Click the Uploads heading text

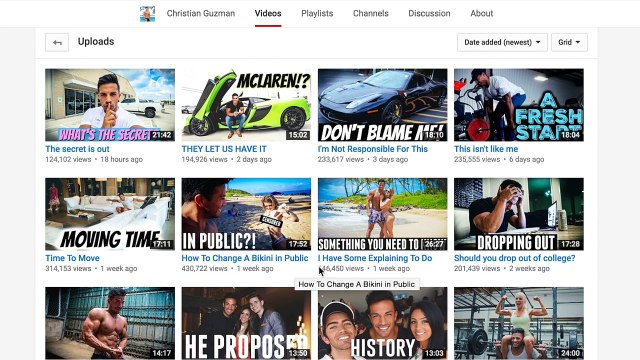pyautogui.click(x=96, y=42)
